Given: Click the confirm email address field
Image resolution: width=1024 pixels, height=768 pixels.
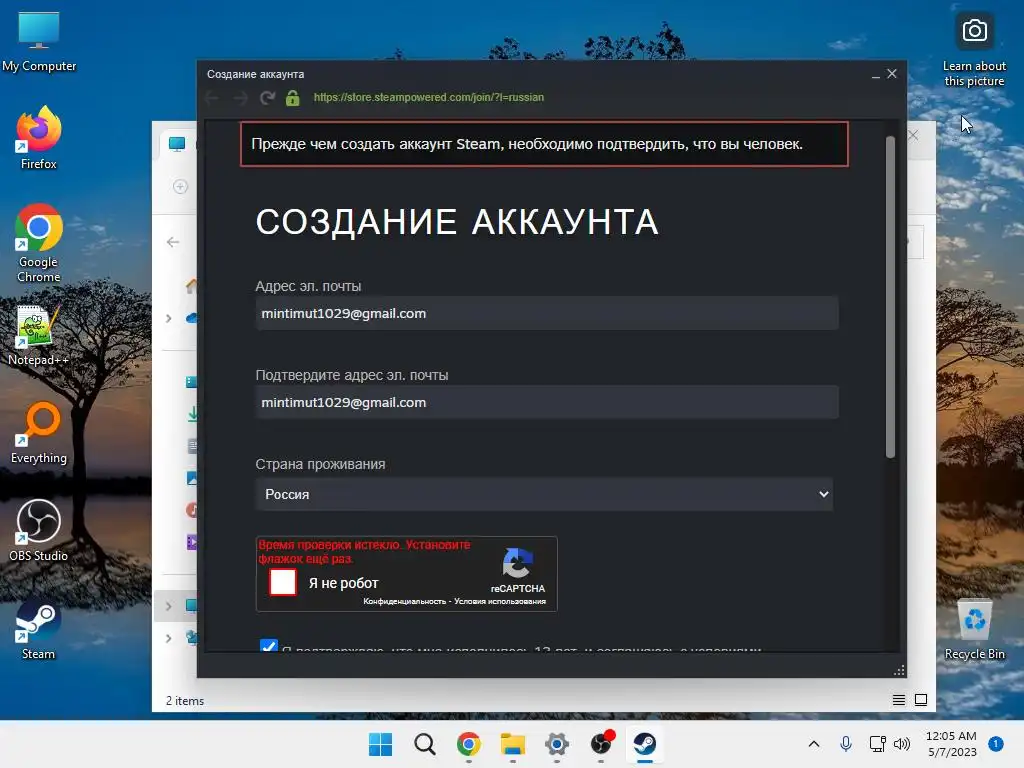Looking at the screenshot, I should 547,402.
